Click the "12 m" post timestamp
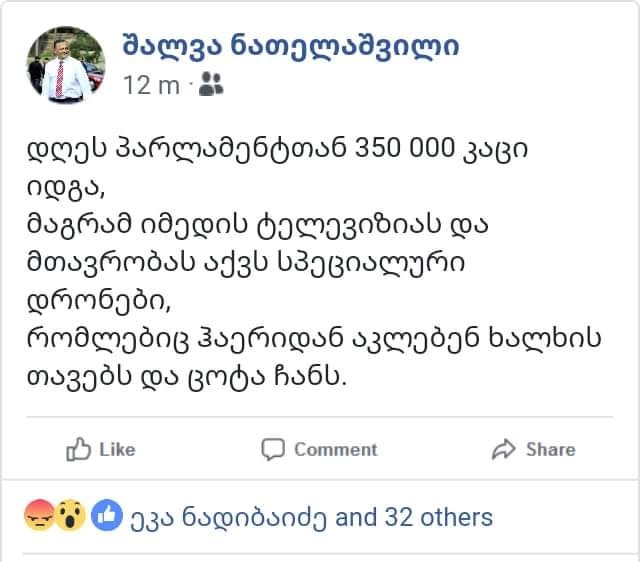Image resolution: width=640 pixels, height=562 pixels. pos(150,86)
